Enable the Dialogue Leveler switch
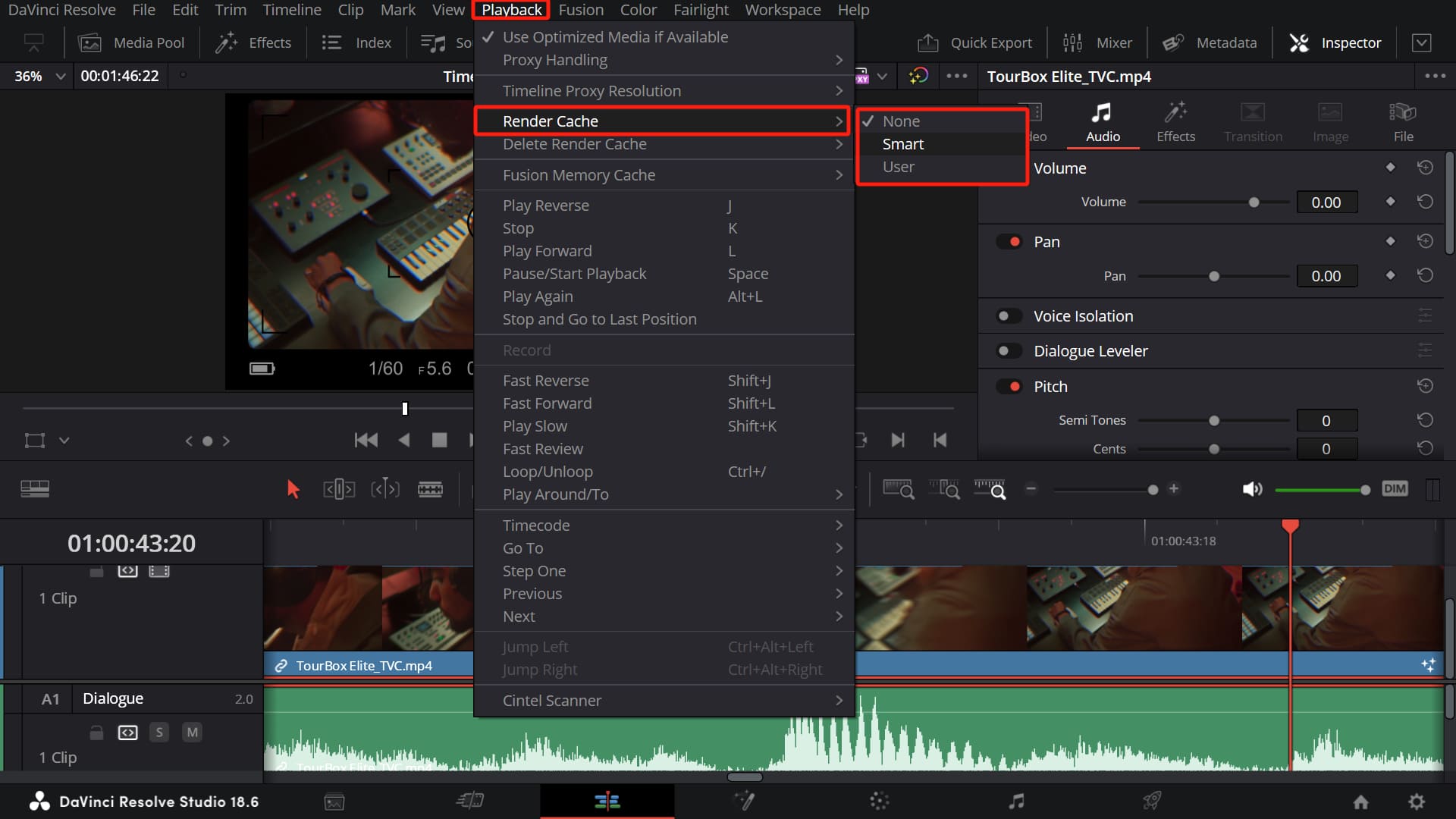 coord(1009,351)
